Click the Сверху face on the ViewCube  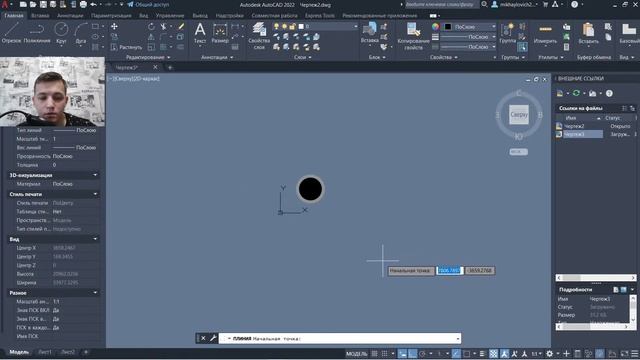[x=519, y=115]
